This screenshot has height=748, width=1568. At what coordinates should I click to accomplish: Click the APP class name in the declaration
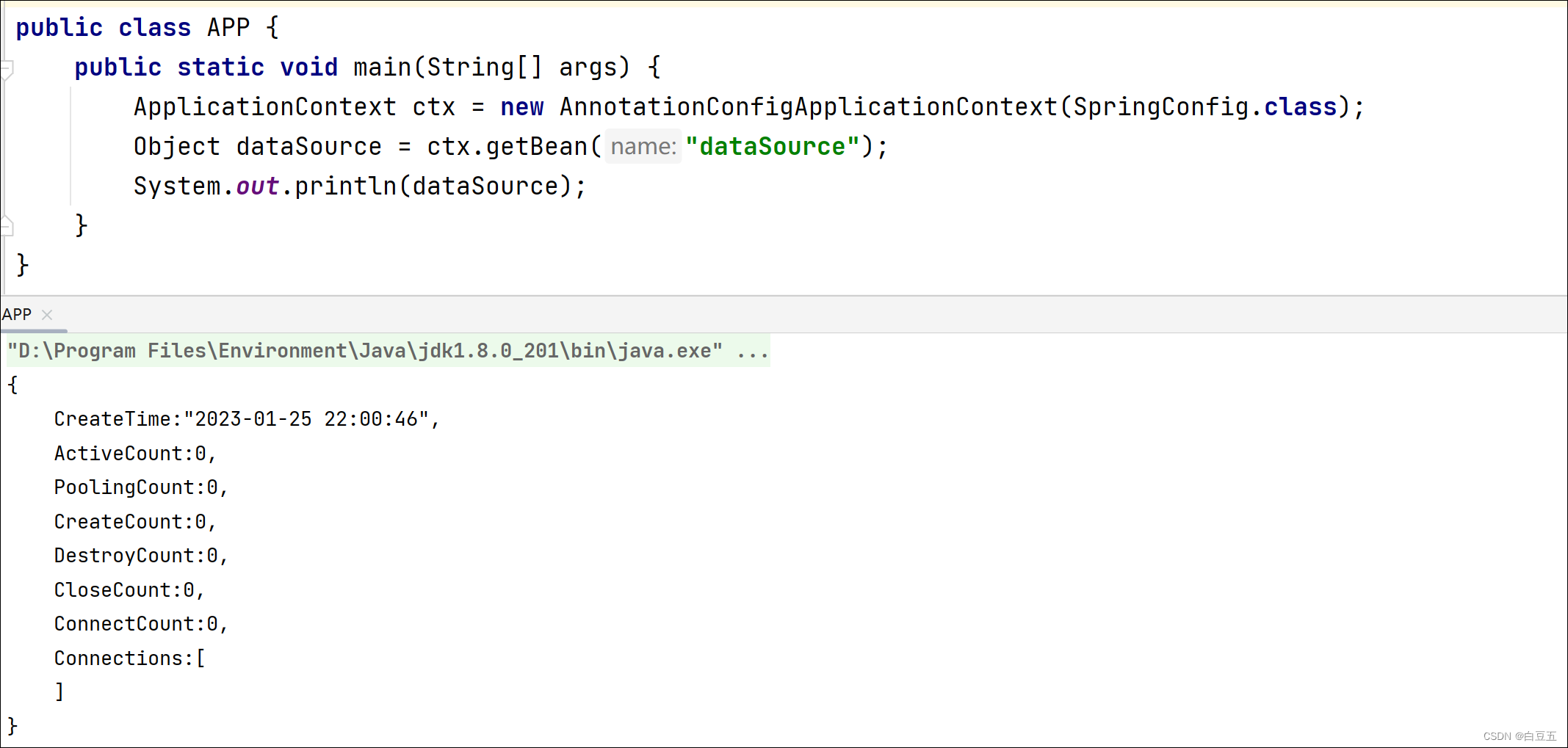(228, 28)
